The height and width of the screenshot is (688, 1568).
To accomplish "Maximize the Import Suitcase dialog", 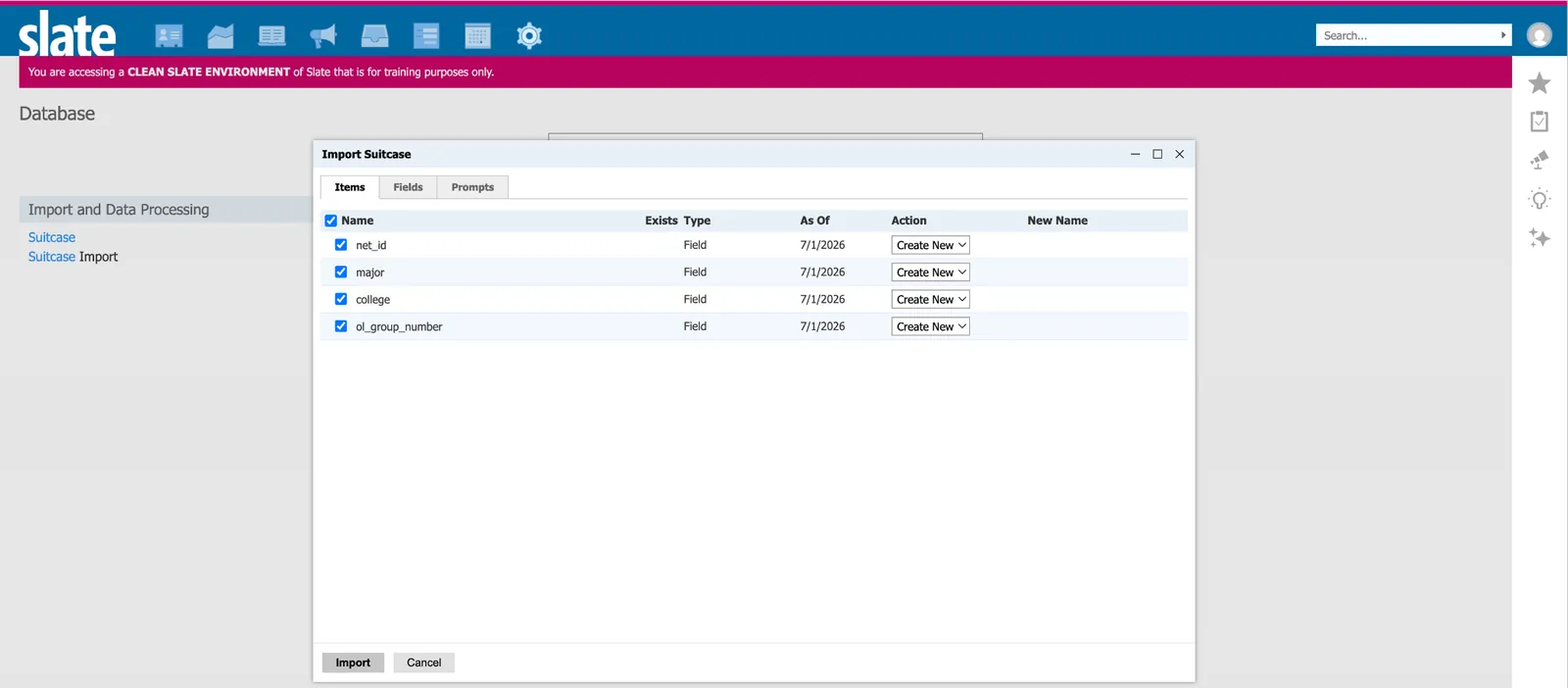I will tap(1157, 154).
